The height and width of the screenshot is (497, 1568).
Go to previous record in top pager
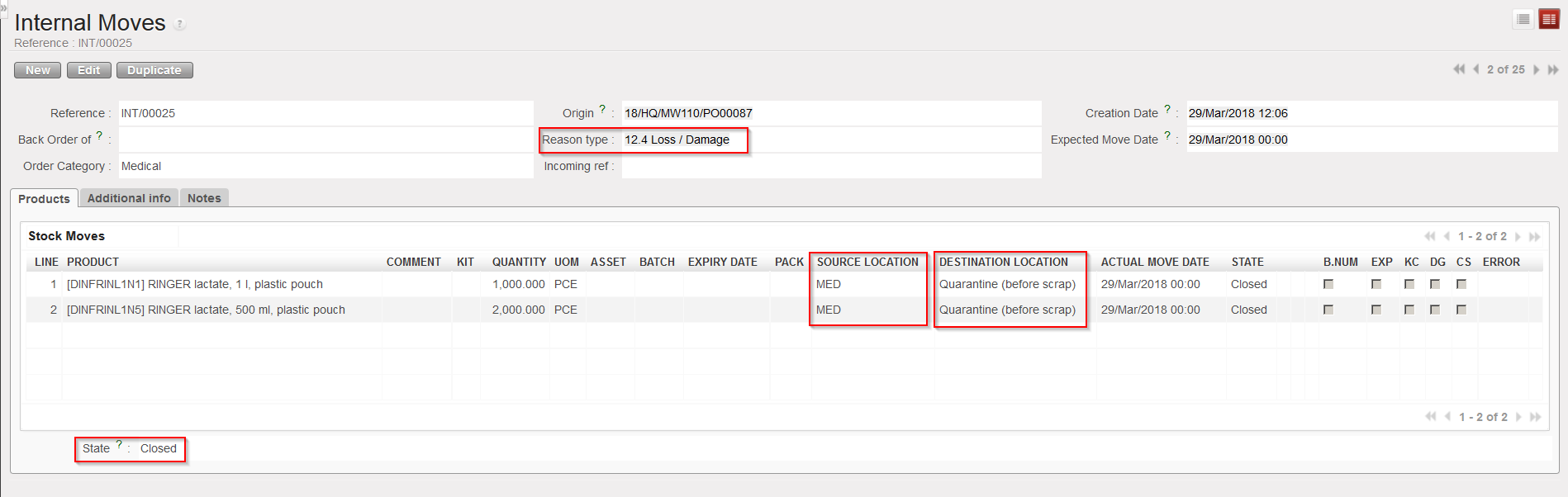tap(1475, 69)
